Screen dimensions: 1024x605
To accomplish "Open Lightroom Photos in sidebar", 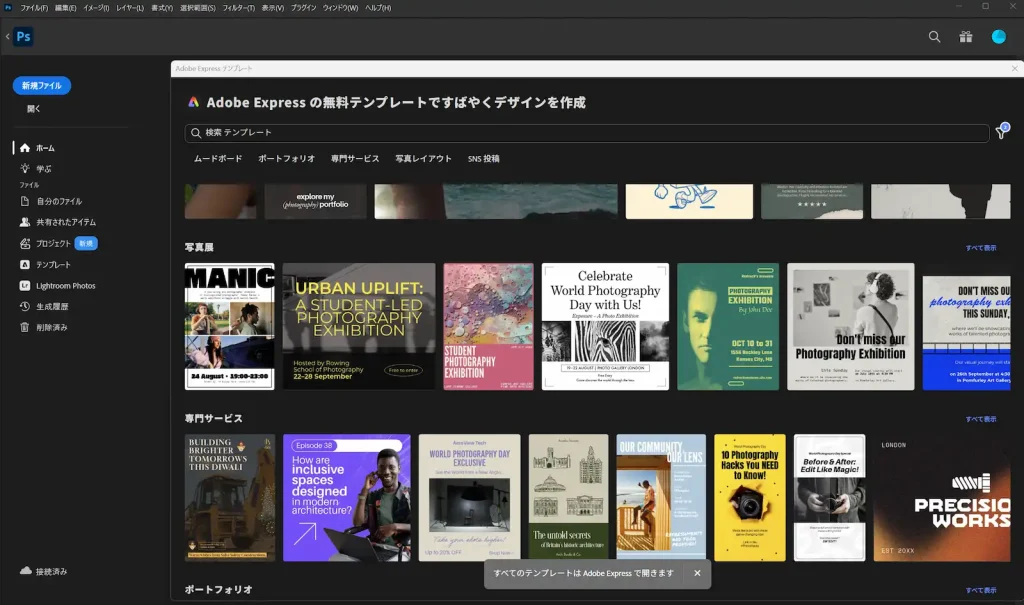I will 65,286.
